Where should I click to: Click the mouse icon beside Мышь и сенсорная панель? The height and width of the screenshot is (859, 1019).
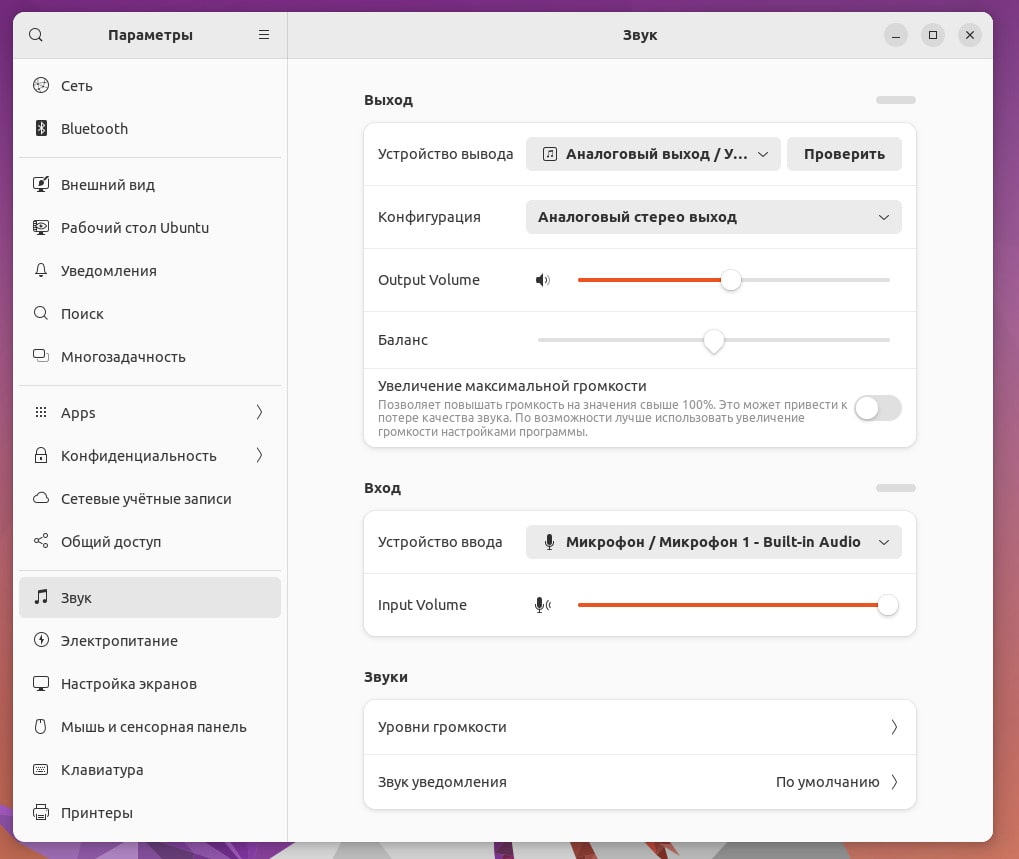click(x=41, y=726)
